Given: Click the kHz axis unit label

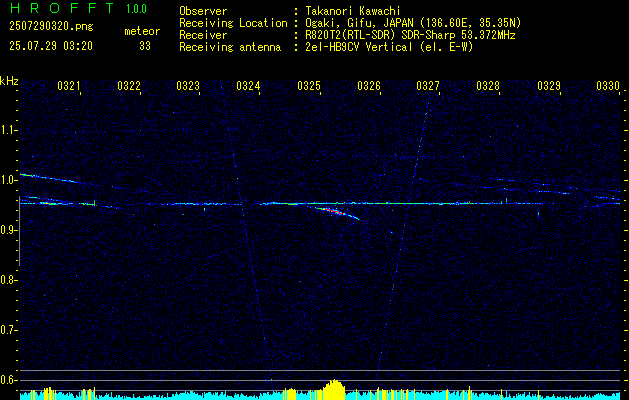Looking at the screenshot, I should coord(9,81).
